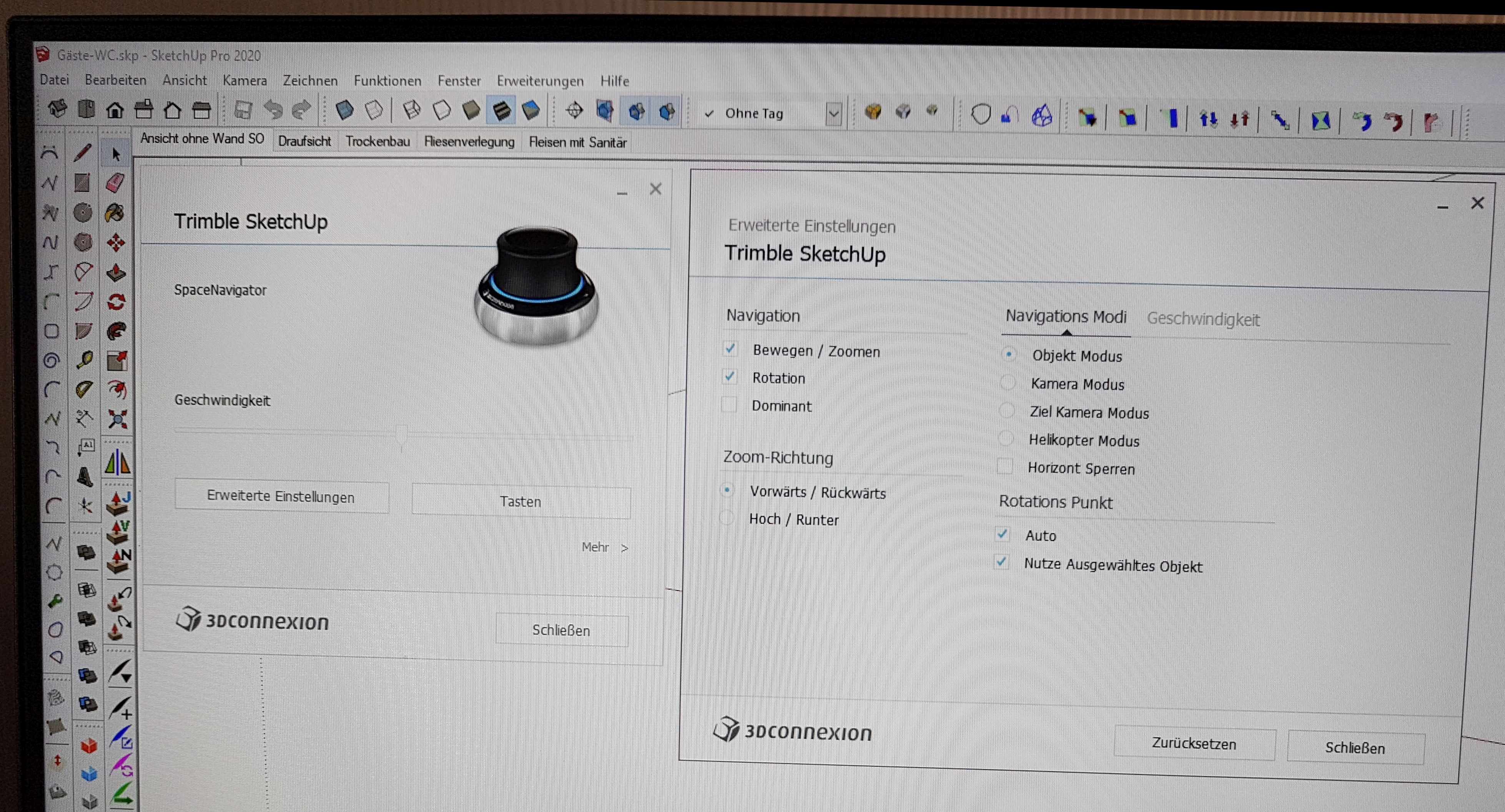Select the Eraser tool

click(x=115, y=183)
